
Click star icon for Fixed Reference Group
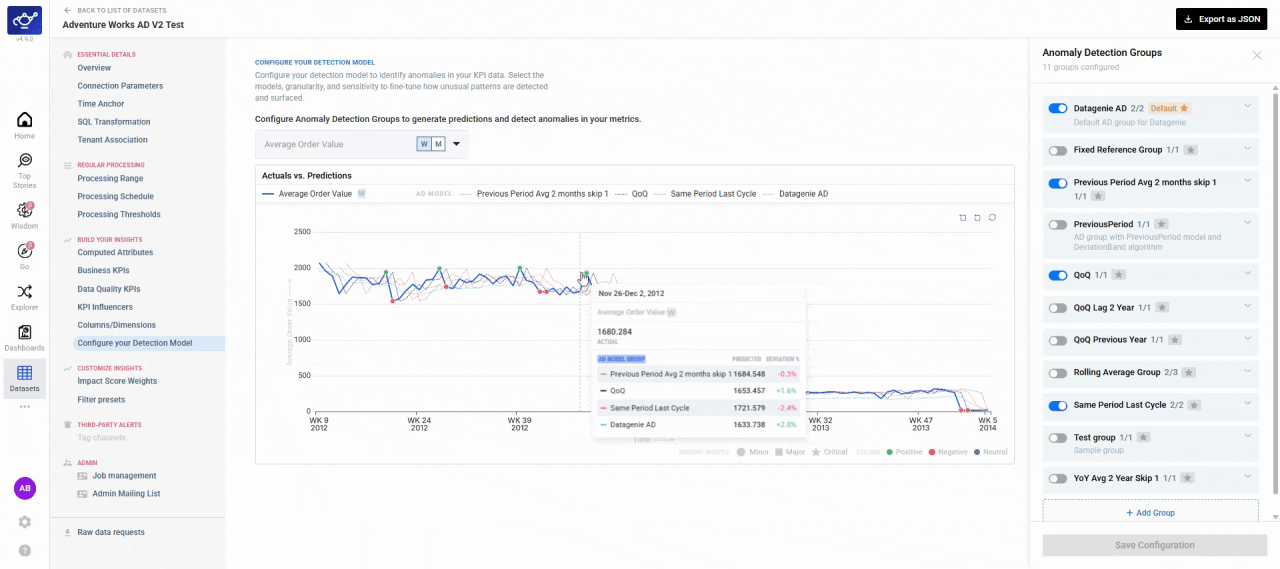tap(1192, 150)
